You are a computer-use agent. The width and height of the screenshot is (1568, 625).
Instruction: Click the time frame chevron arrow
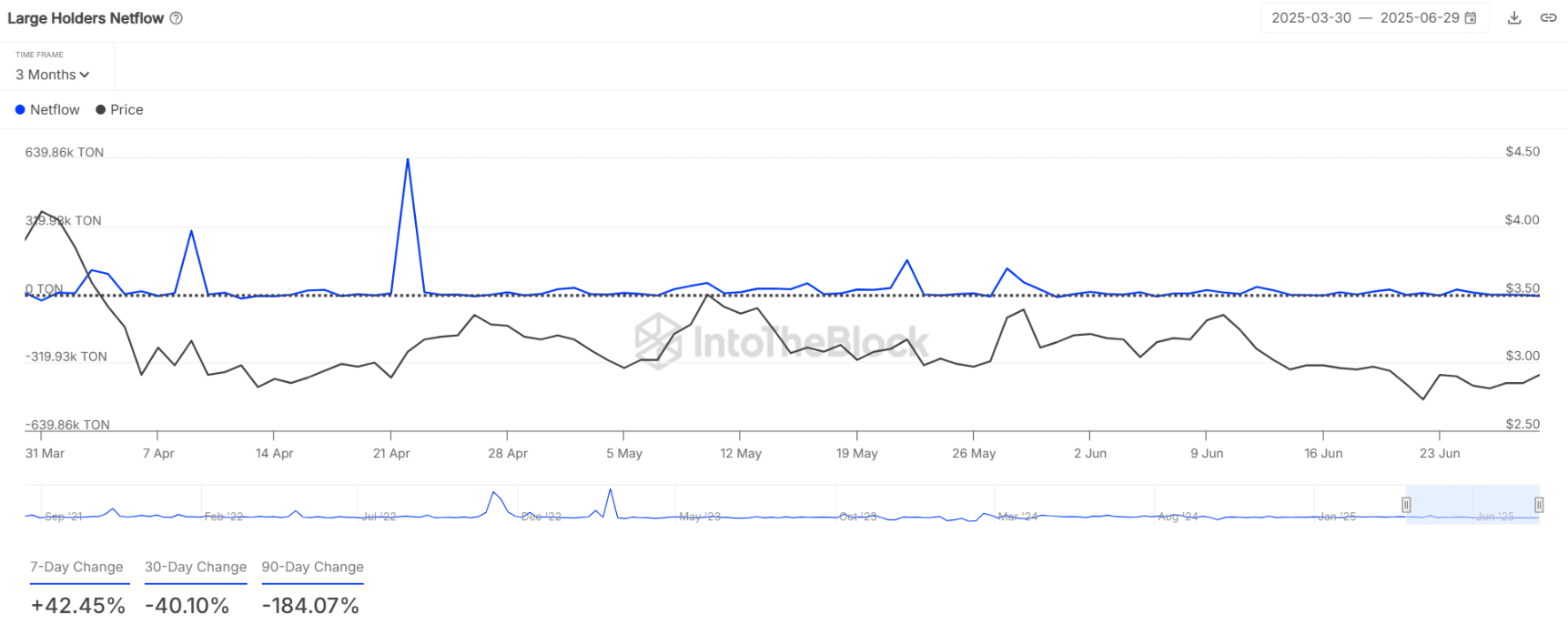85,75
